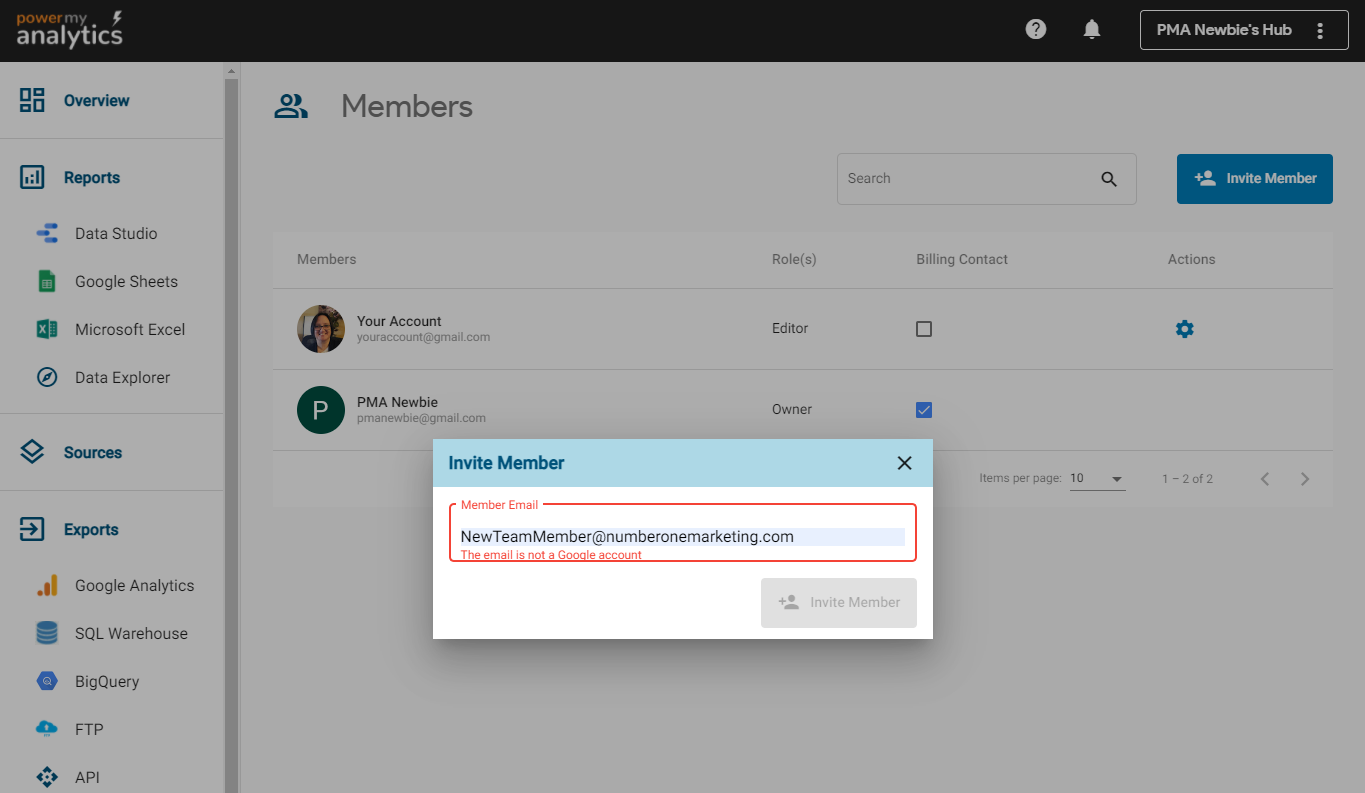Image resolution: width=1365 pixels, height=793 pixels.
Task: Click the blue Invite Member button
Action: (1254, 179)
